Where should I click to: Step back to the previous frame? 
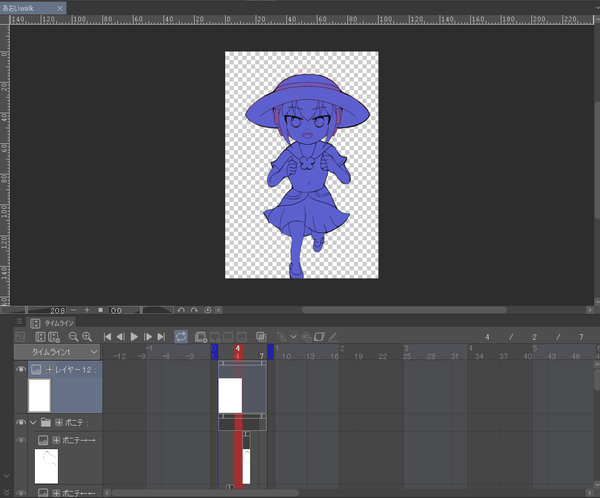point(121,337)
